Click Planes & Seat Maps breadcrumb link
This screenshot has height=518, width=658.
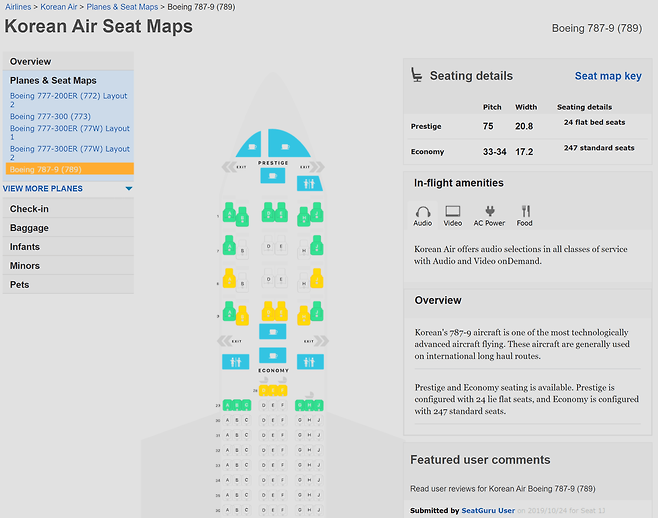[122, 7]
